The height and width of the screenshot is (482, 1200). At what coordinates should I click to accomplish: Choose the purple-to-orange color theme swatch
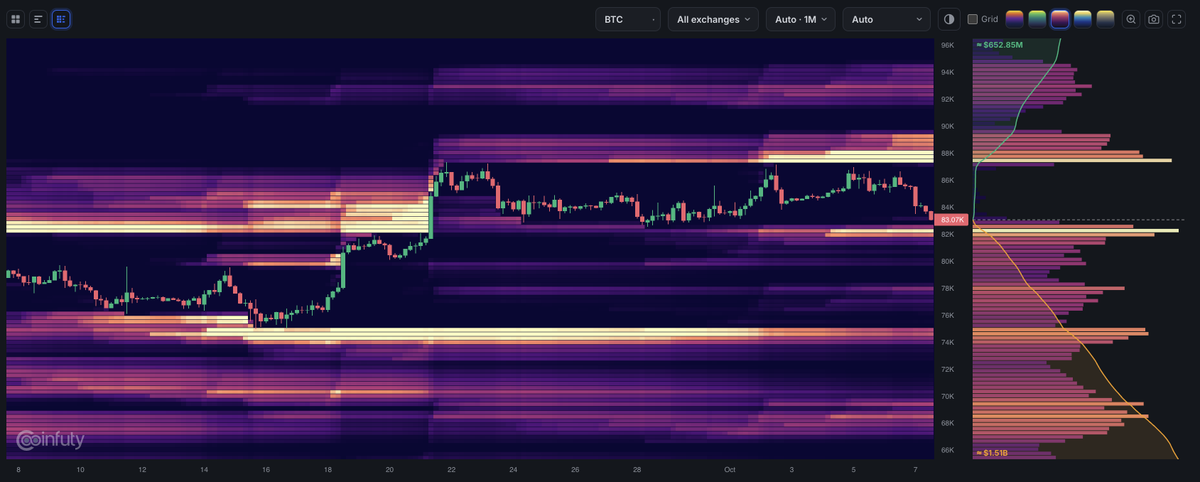pos(1015,19)
